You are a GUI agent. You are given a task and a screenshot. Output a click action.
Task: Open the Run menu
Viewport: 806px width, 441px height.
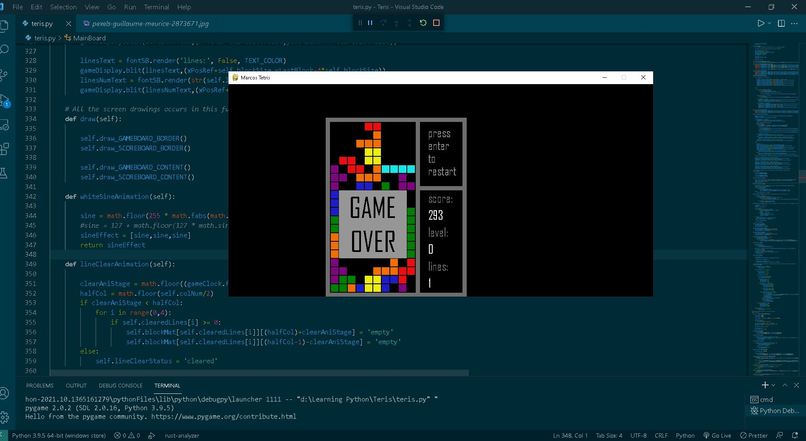point(130,7)
